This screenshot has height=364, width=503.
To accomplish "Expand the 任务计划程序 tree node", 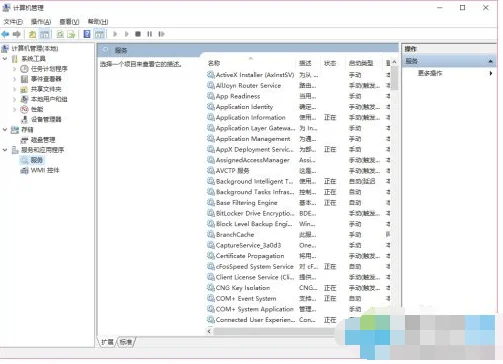I will (14, 69).
